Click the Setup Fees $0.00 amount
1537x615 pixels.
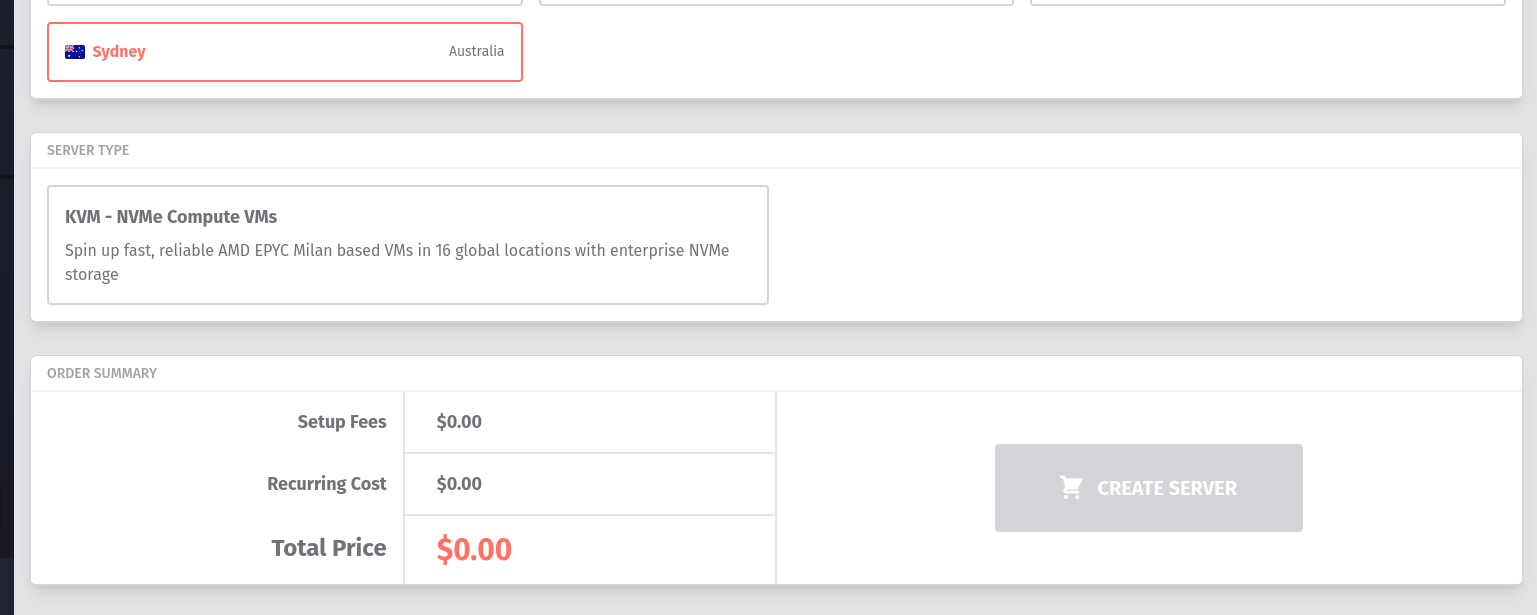tap(459, 422)
